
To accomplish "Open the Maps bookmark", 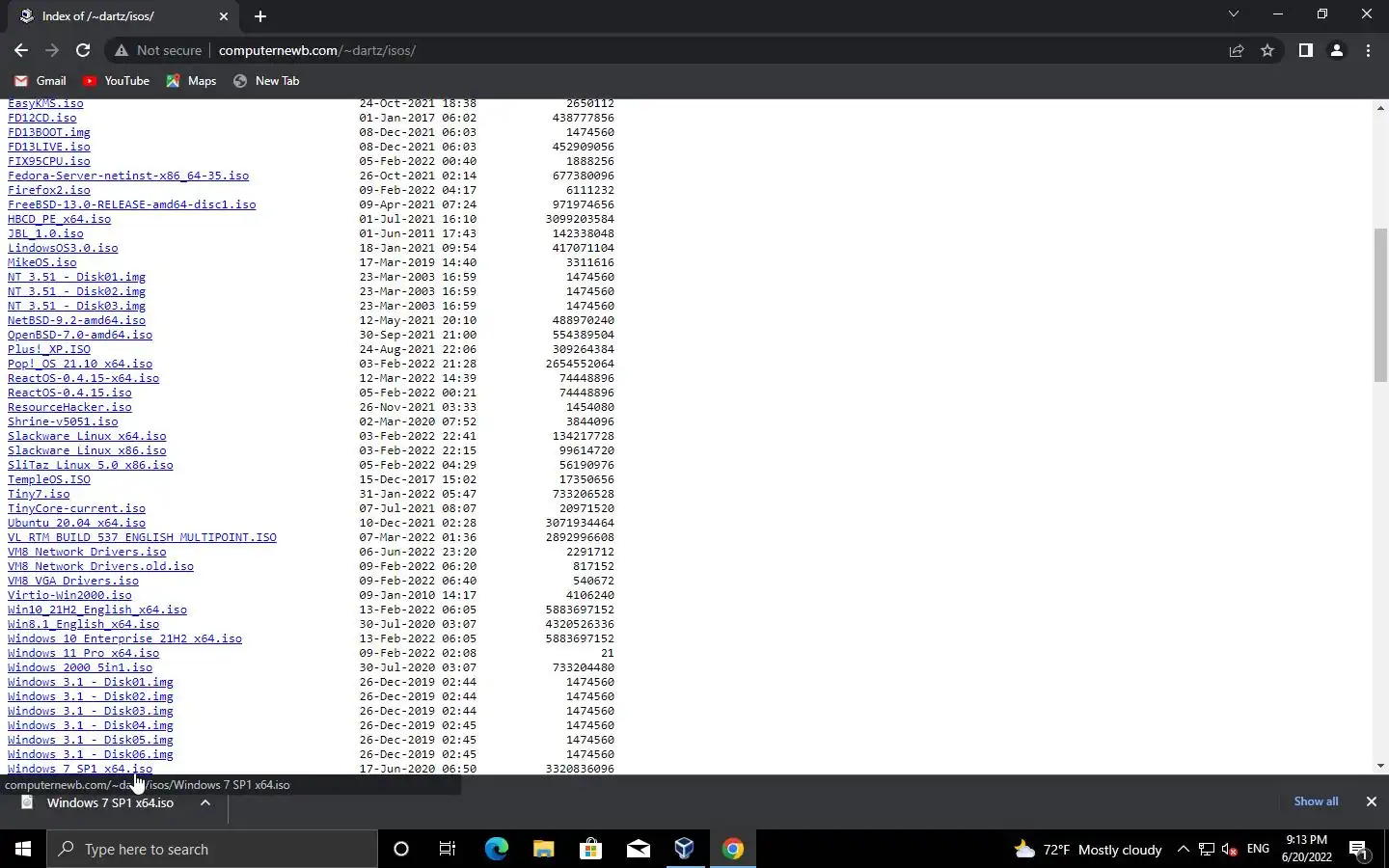I will pos(191,81).
